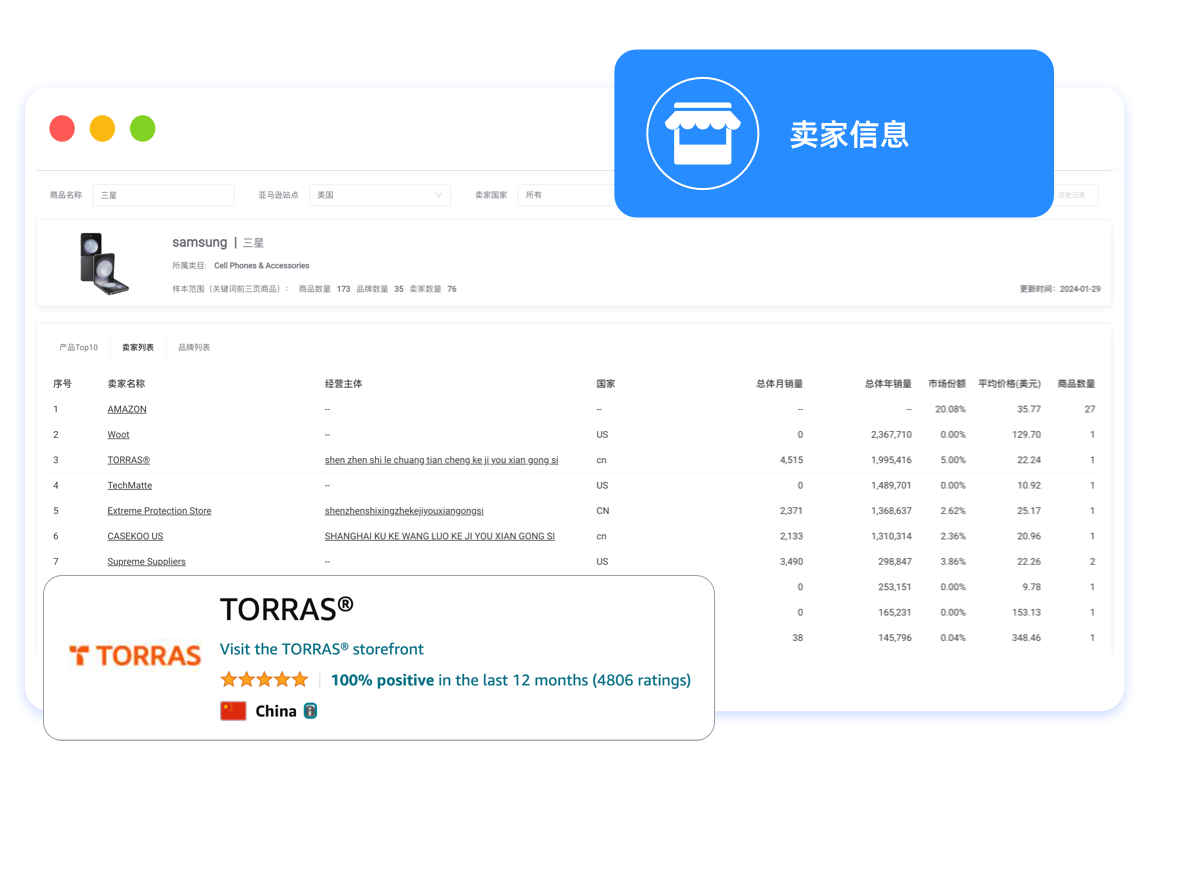Click the yellow window dot
Image resolution: width=1204 pixels, height=880 pixels.
point(102,129)
